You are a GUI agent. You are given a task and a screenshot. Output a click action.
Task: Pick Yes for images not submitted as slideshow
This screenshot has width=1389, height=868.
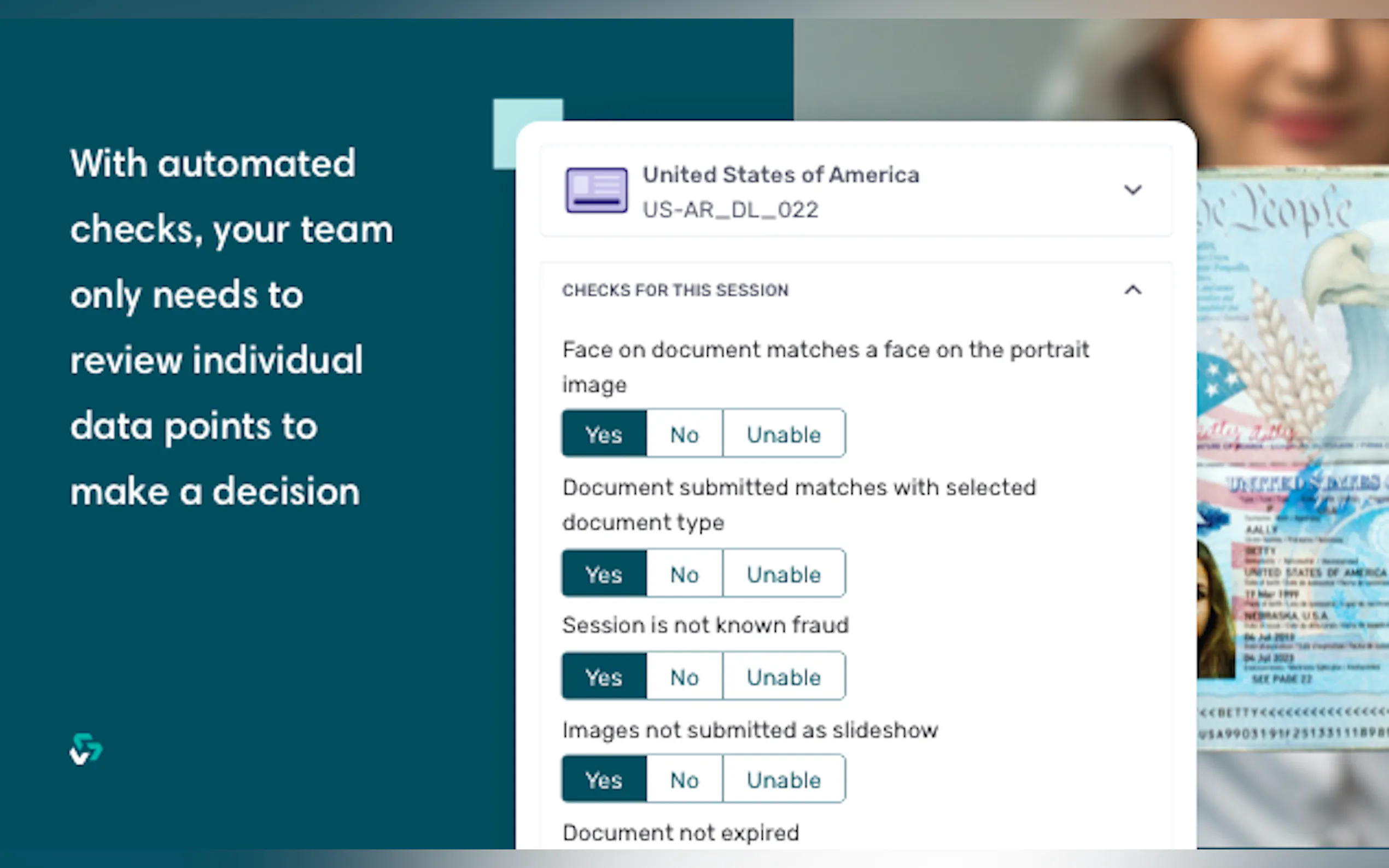(604, 779)
